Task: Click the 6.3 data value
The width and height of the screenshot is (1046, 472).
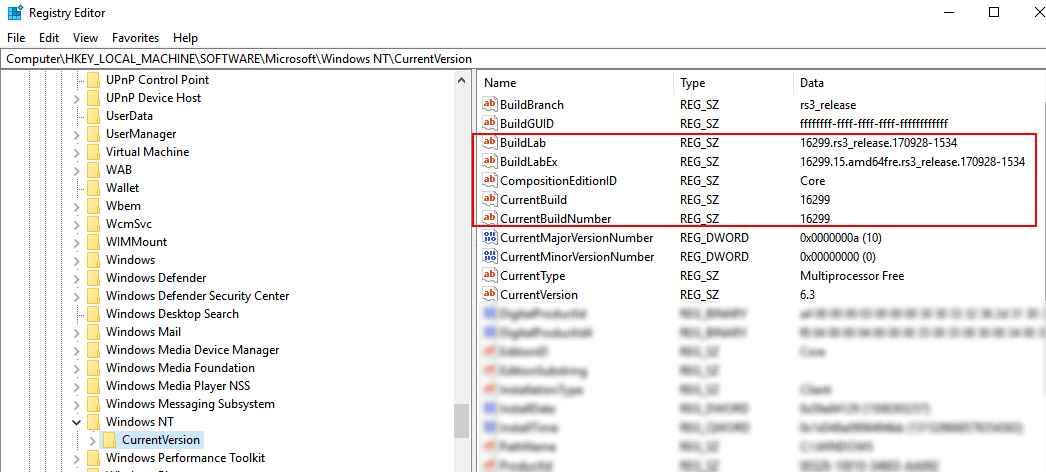Action: point(807,295)
